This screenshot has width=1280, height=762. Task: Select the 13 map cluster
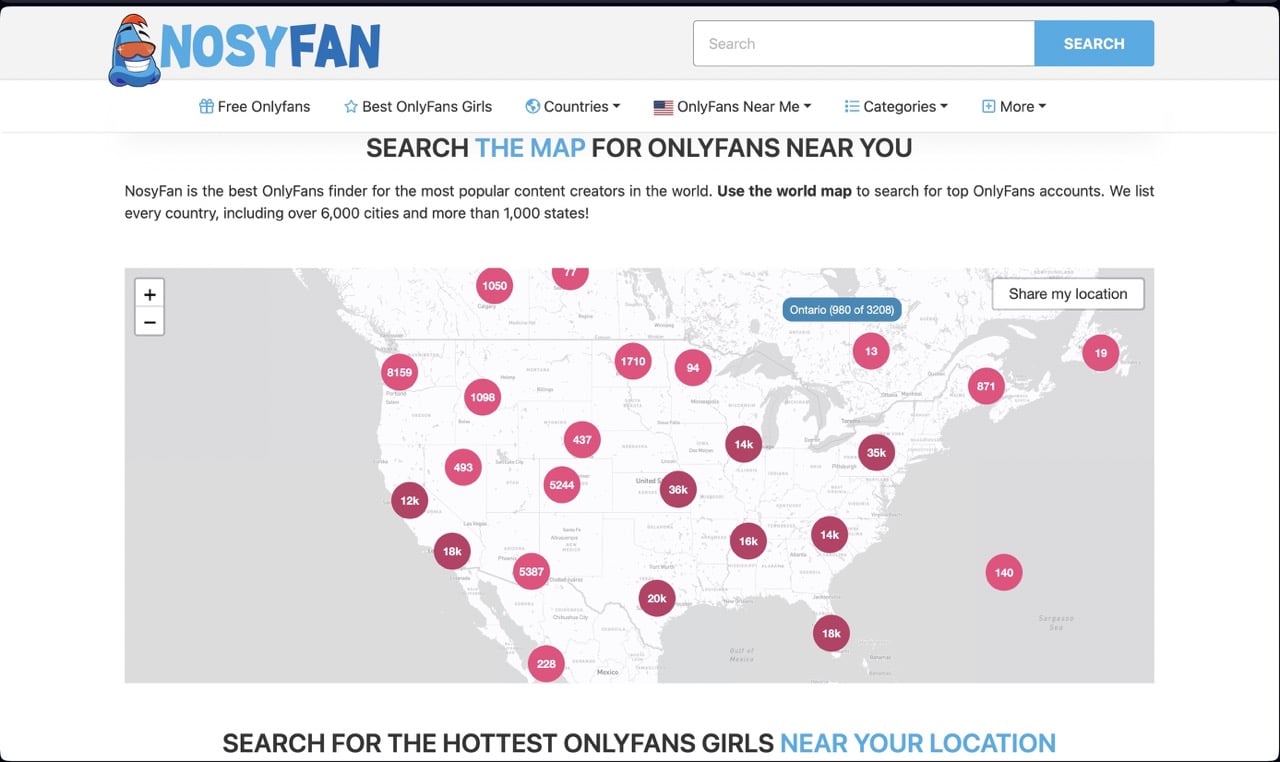click(x=871, y=351)
